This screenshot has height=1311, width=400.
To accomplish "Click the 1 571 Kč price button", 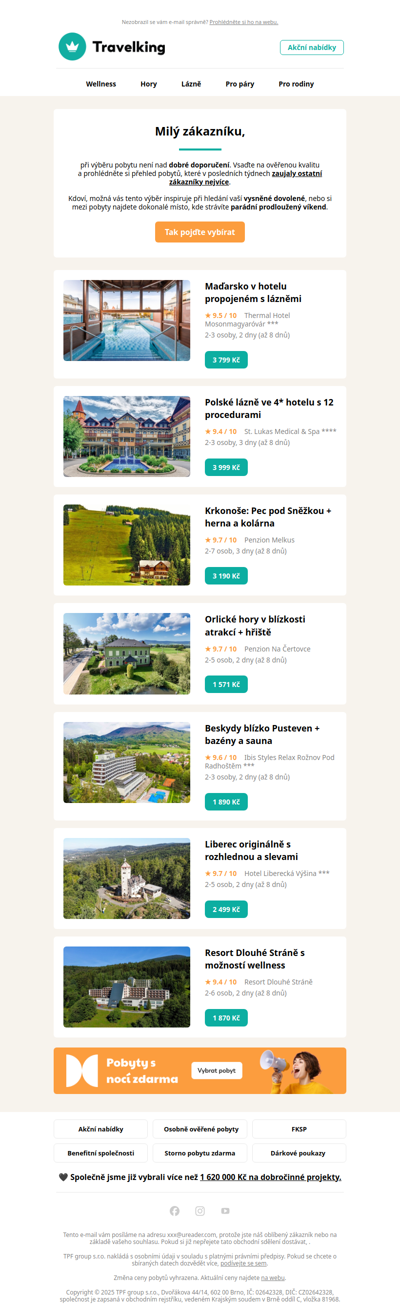I will click(x=226, y=685).
